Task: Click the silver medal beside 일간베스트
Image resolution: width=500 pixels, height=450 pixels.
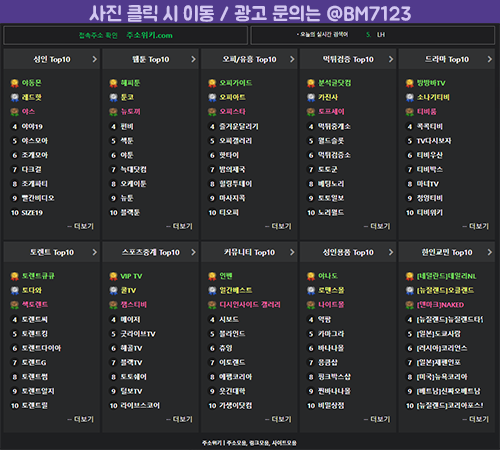Action: tap(212, 290)
